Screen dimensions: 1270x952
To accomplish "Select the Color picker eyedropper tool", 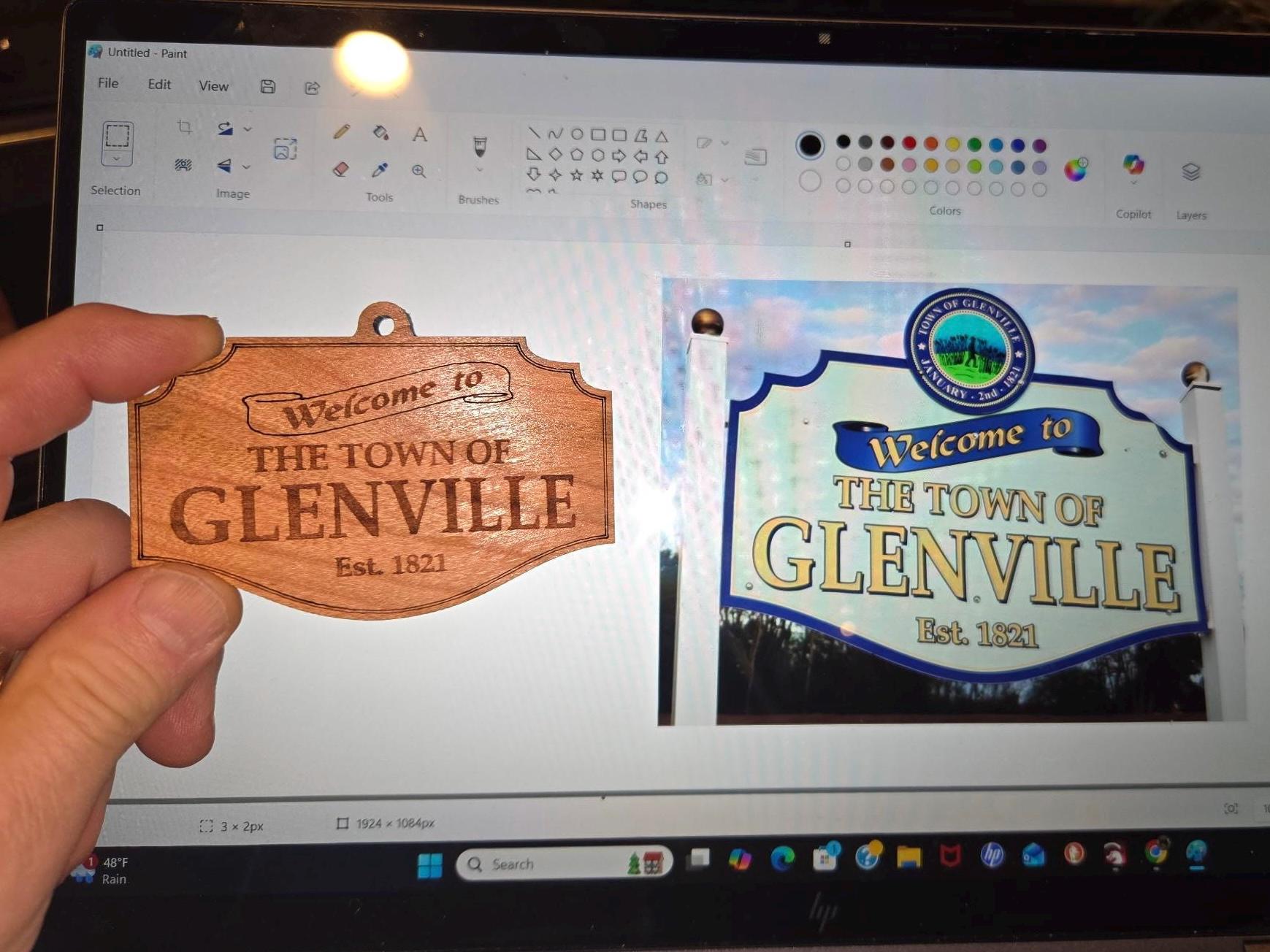I will [380, 170].
